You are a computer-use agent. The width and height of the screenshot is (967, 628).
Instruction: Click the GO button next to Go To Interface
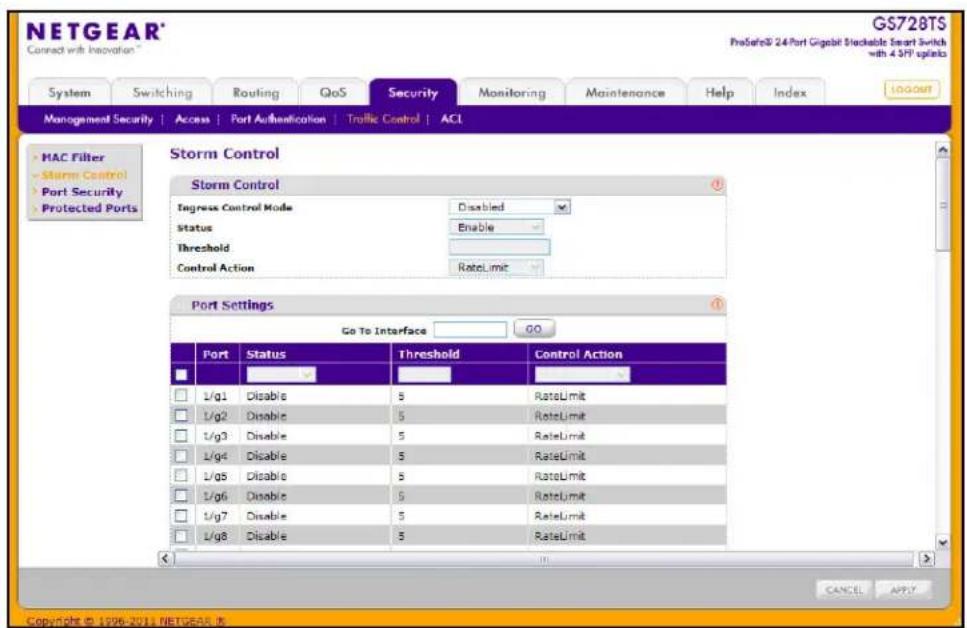pos(534,329)
